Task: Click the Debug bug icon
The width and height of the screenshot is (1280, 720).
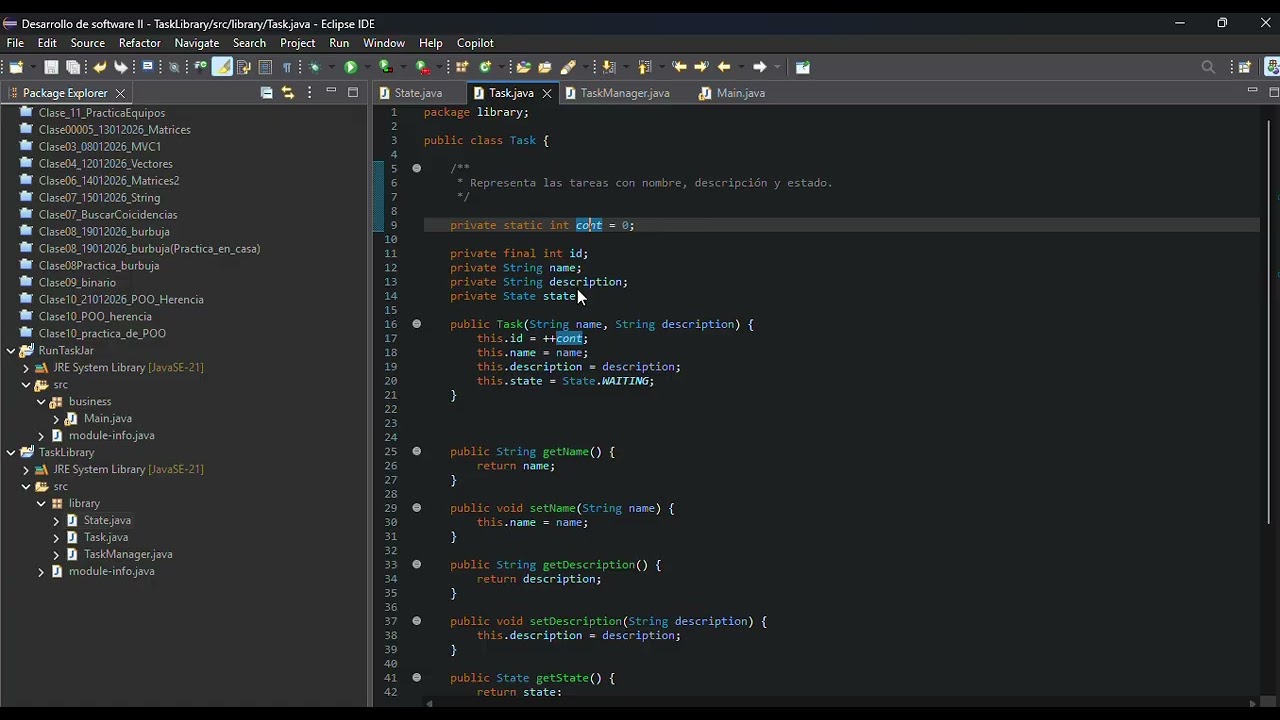Action: (x=314, y=67)
